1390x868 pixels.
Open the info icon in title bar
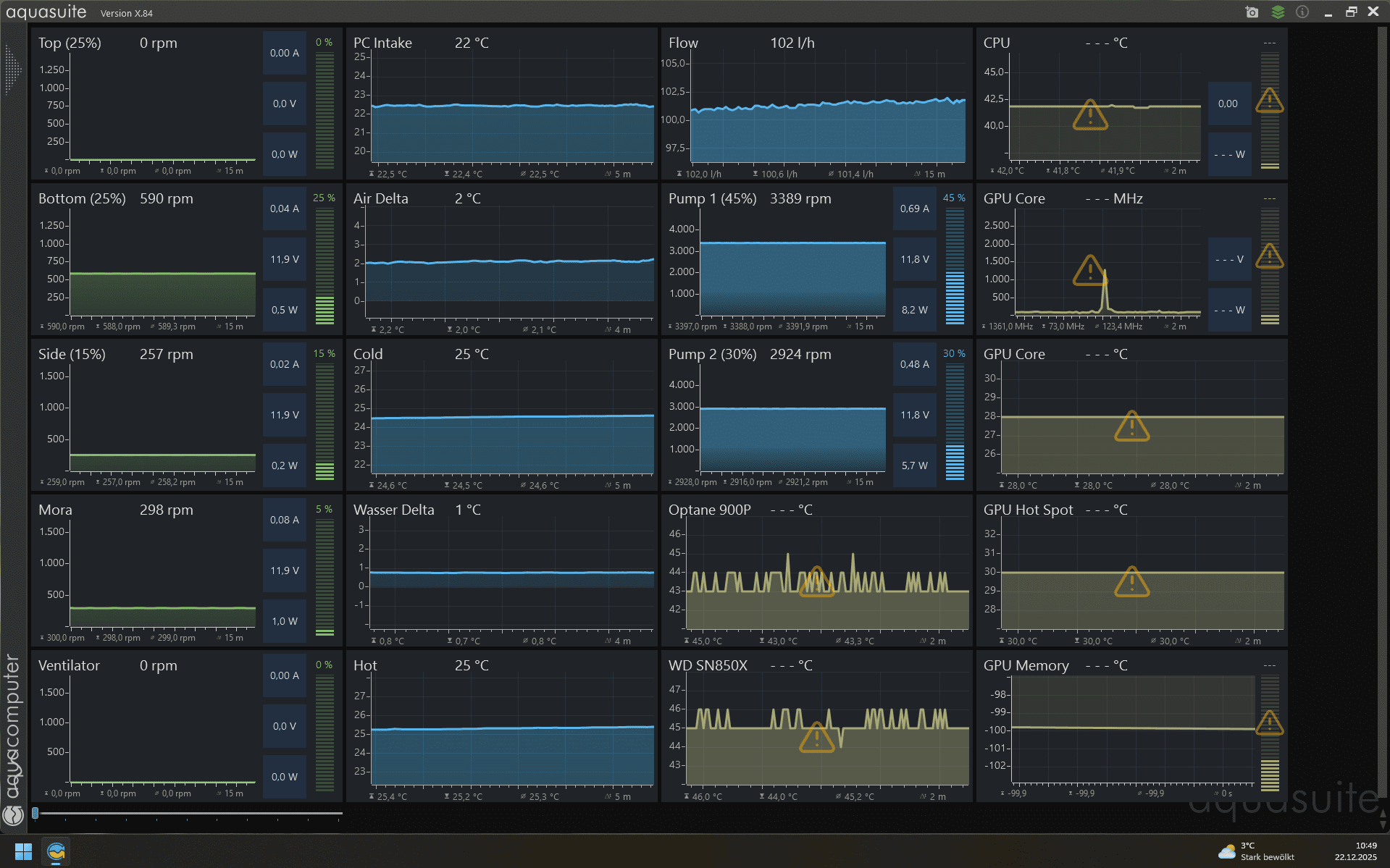(1302, 12)
